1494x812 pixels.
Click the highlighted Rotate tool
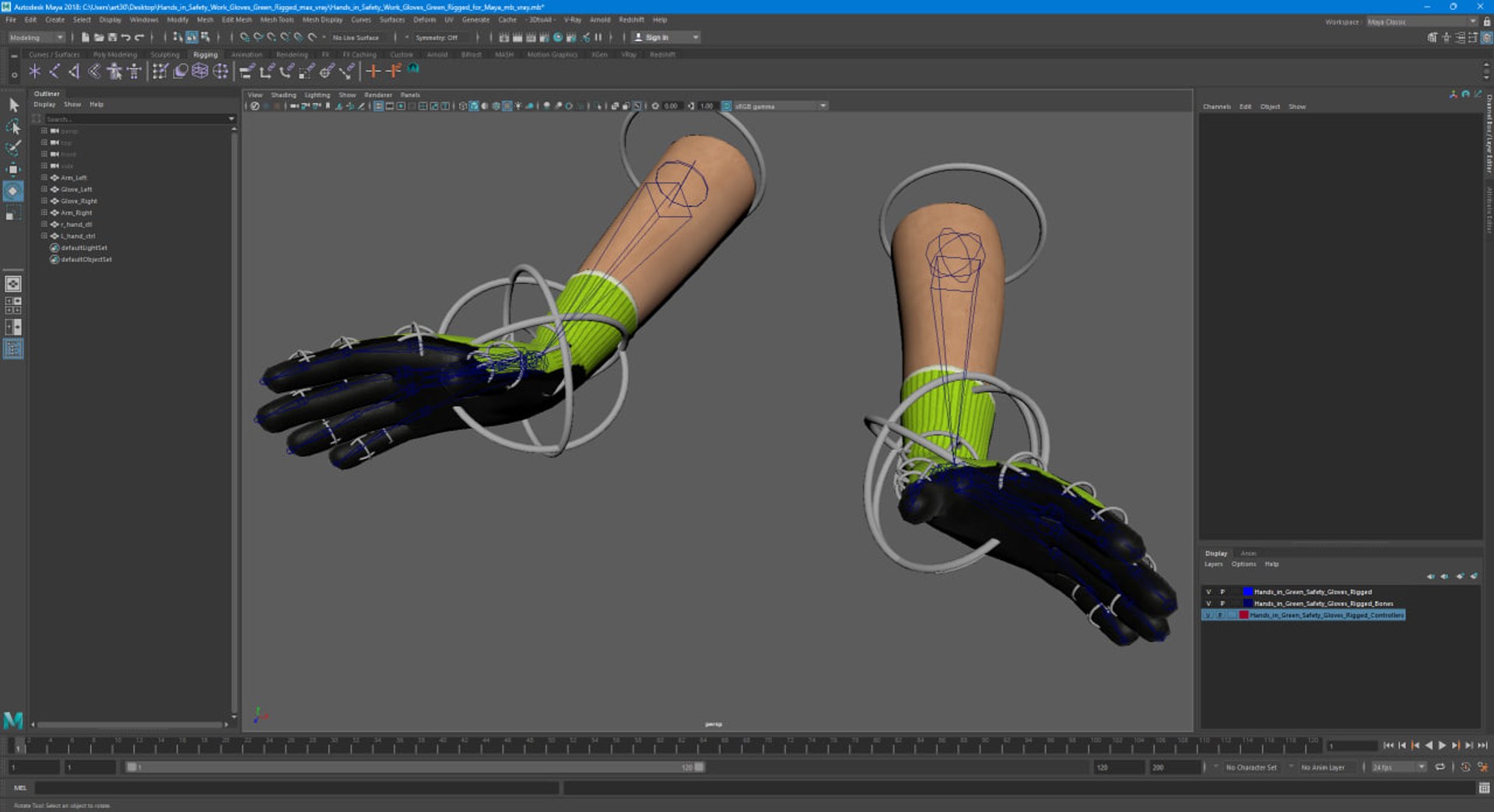(x=13, y=191)
